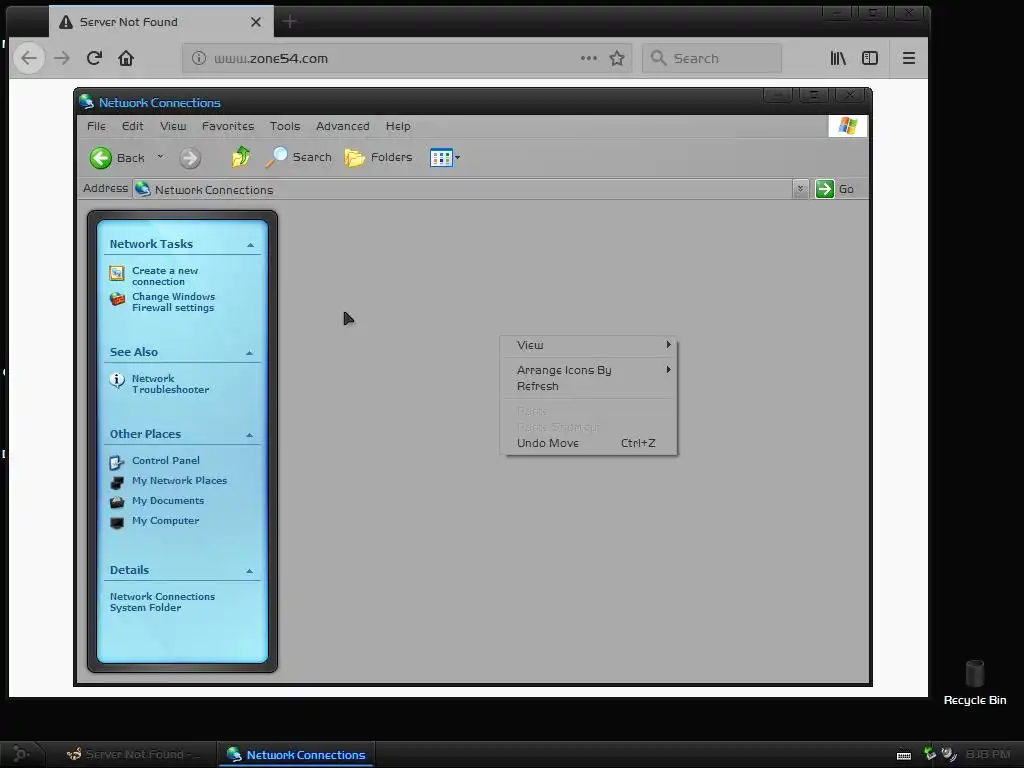Open page actions three-dot menu
The width and height of the screenshot is (1024, 768).
(x=588, y=58)
